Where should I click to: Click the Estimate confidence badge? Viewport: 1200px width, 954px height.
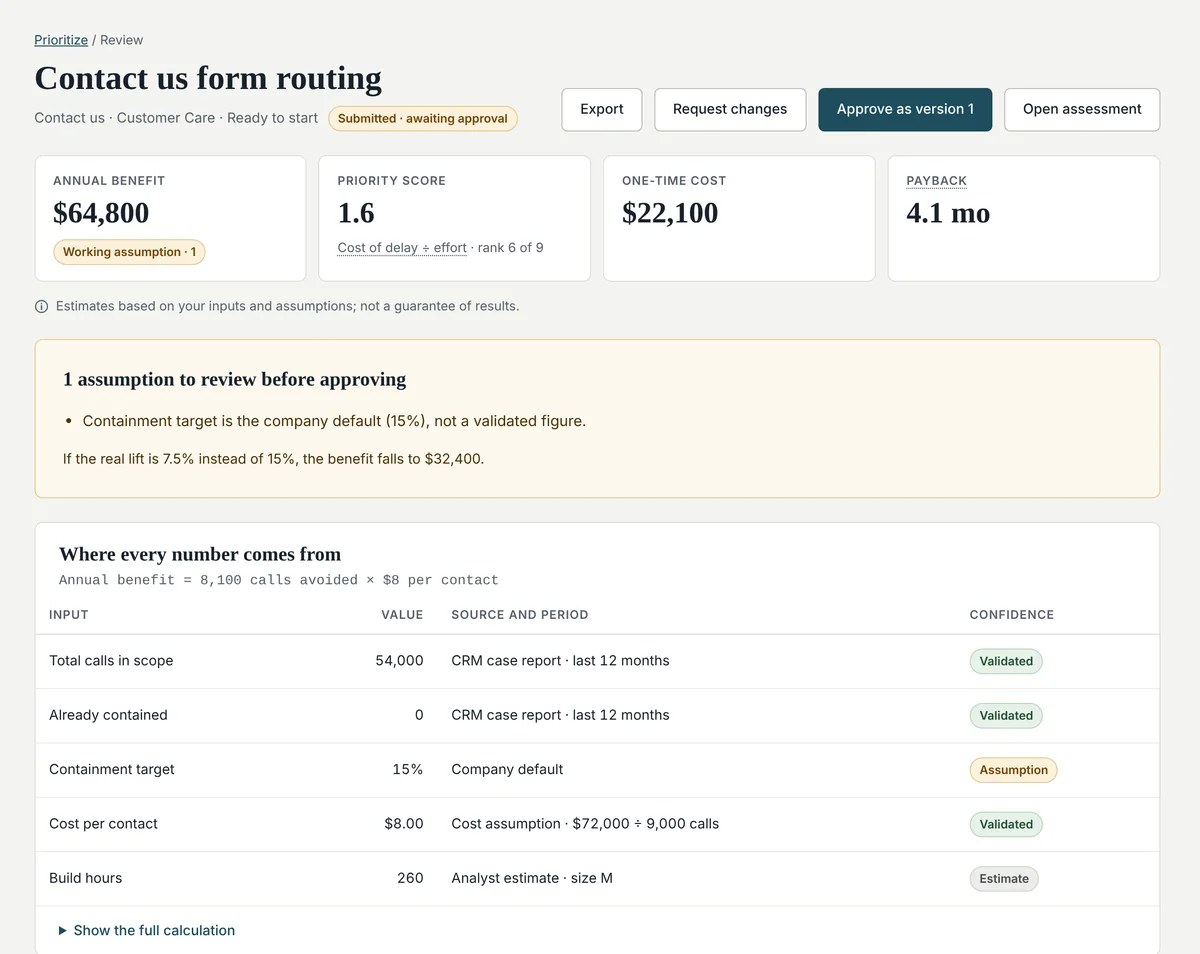tap(1004, 879)
